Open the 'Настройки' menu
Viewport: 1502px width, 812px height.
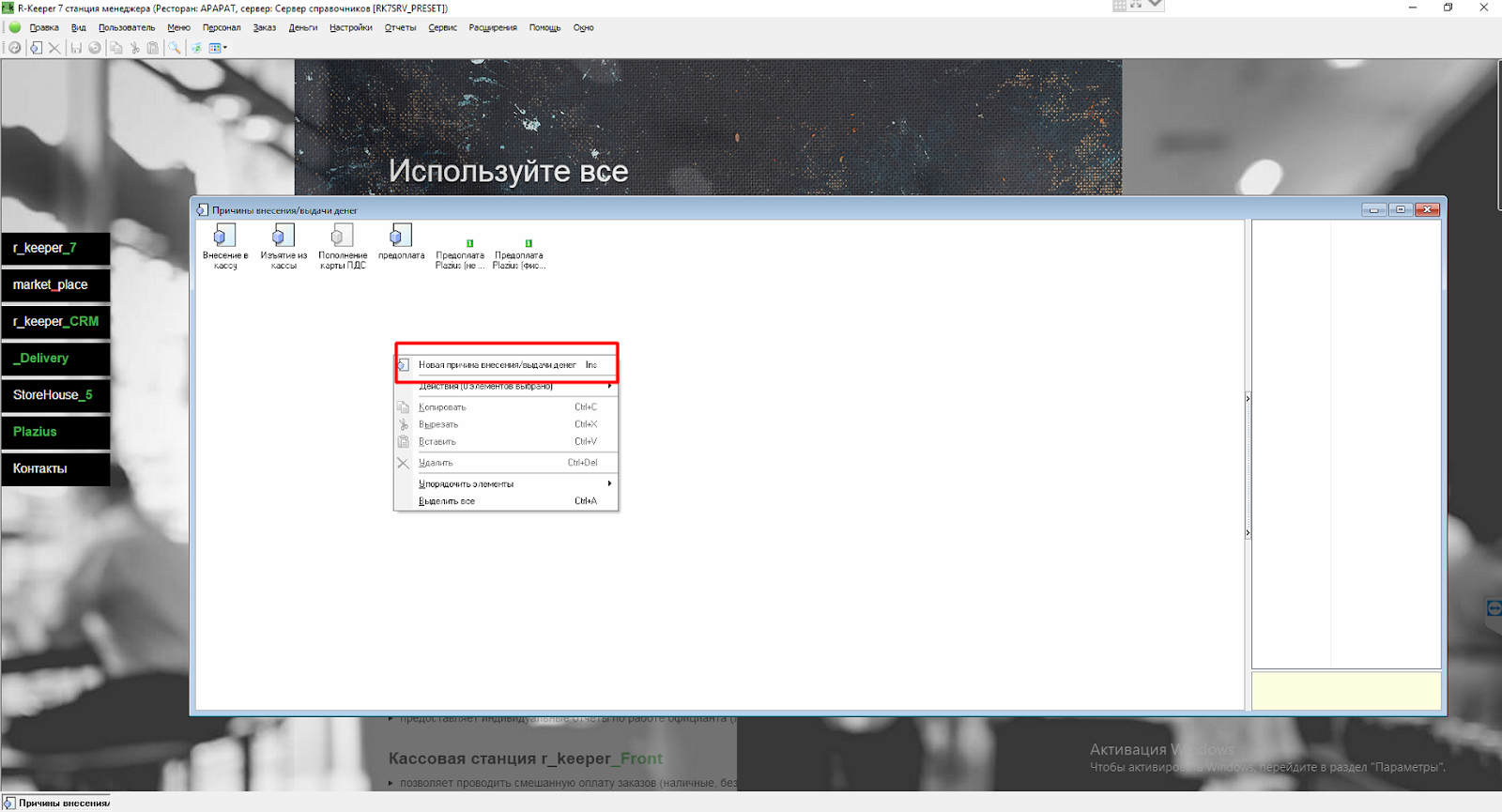point(351,27)
